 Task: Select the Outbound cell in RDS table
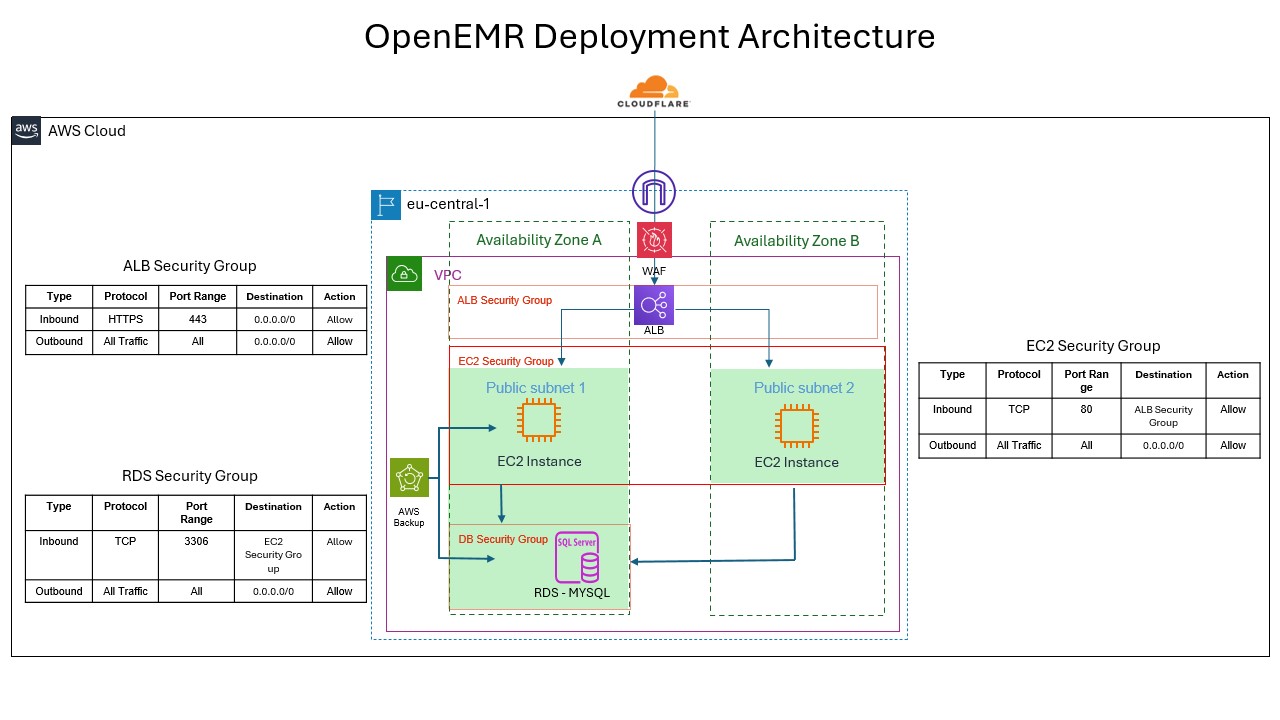[x=59, y=591]
